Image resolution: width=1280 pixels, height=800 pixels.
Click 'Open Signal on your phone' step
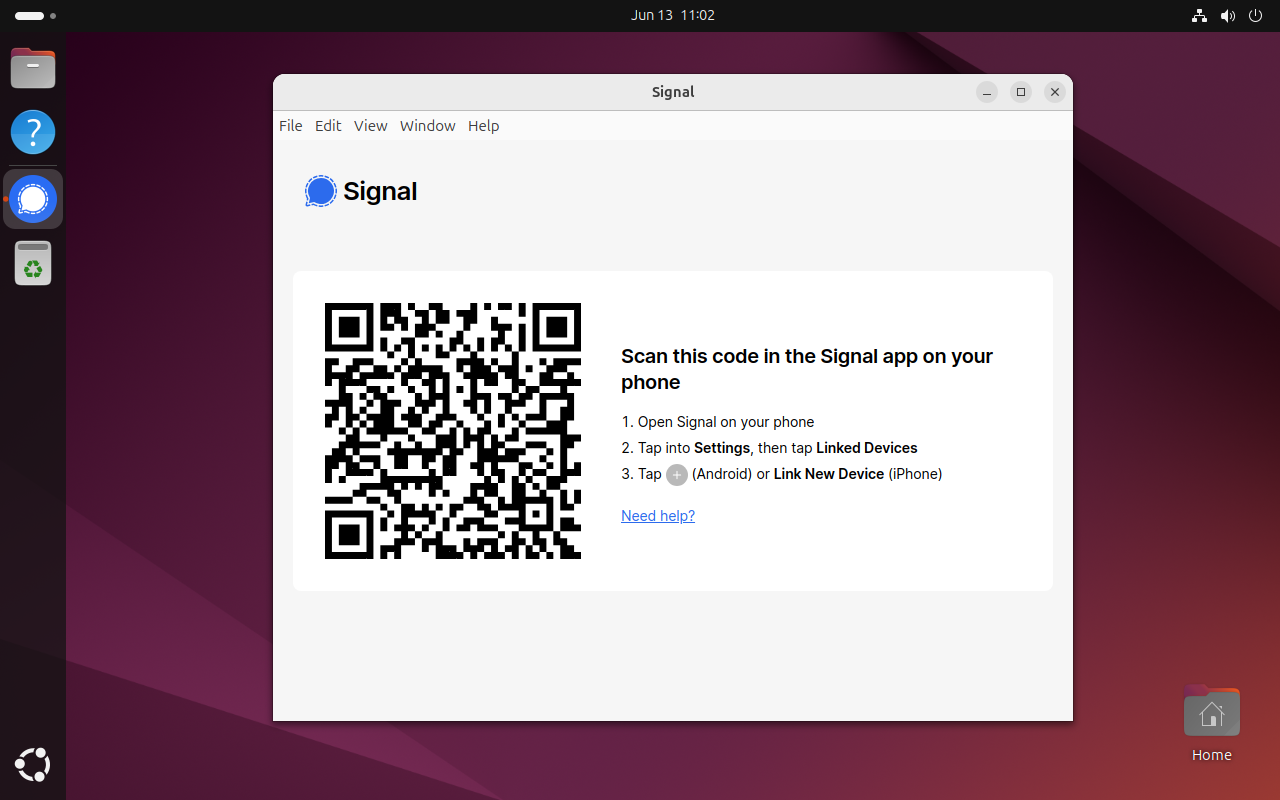tap(718, 422)
